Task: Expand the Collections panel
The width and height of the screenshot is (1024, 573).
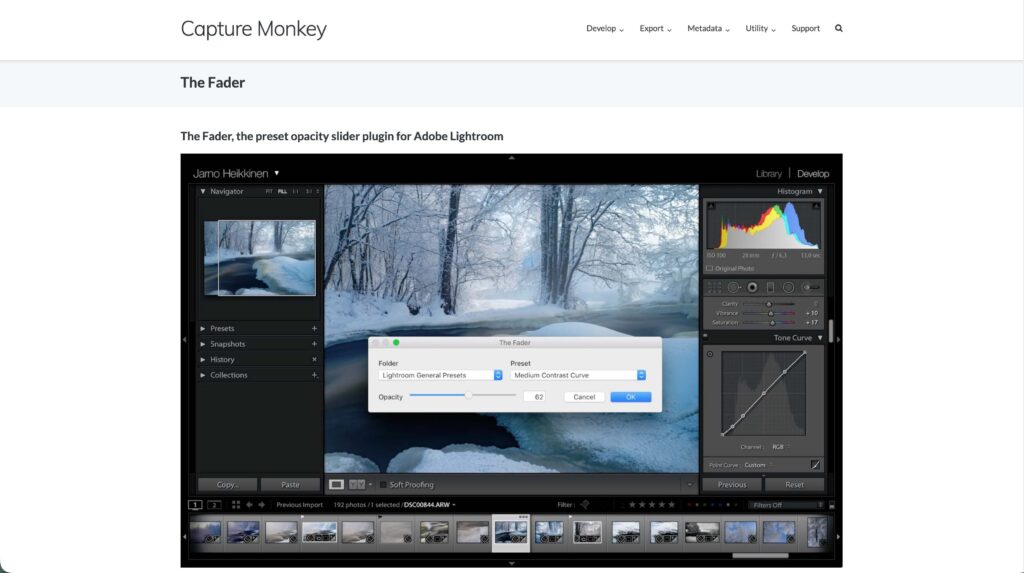Action: tap(202, 375)
